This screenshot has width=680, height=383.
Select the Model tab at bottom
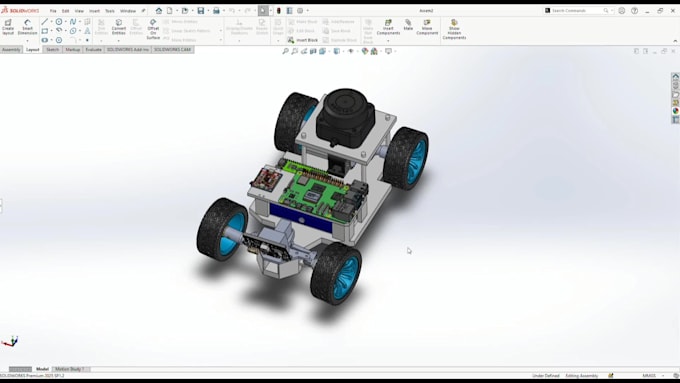(x=42, y=369)
